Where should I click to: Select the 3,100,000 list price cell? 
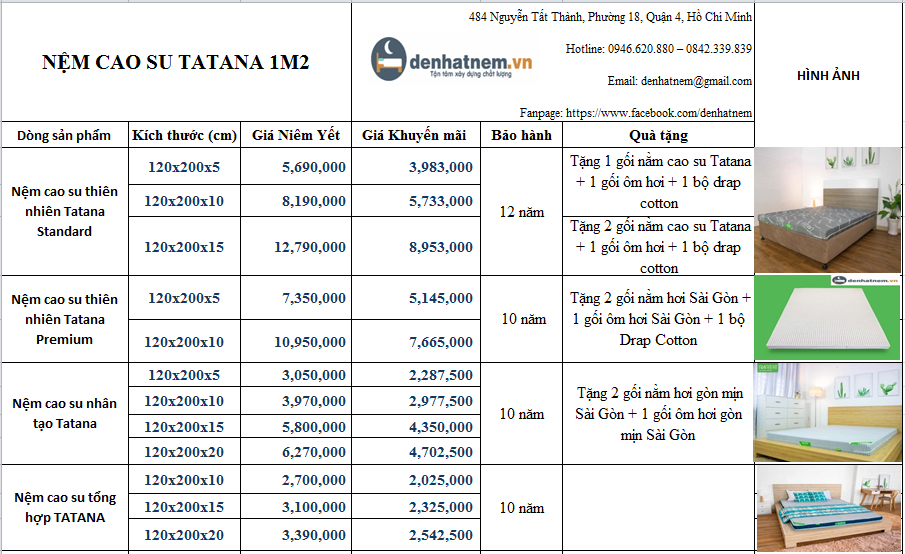coord(296,507)
